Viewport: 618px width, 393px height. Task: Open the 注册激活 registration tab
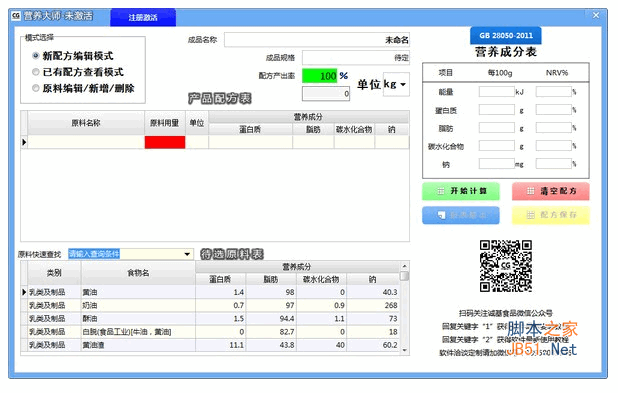pos(143,17)
